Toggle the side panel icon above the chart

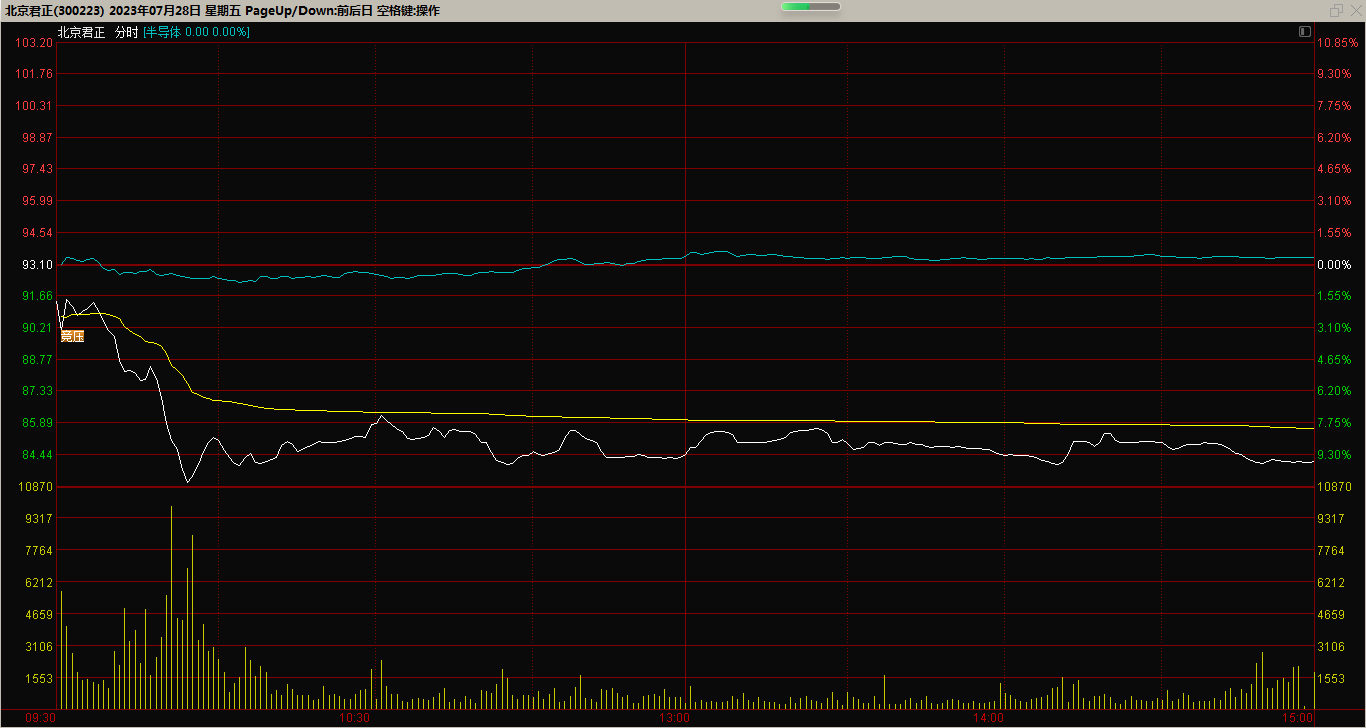pyautogui.click(x=1305, y=32)
